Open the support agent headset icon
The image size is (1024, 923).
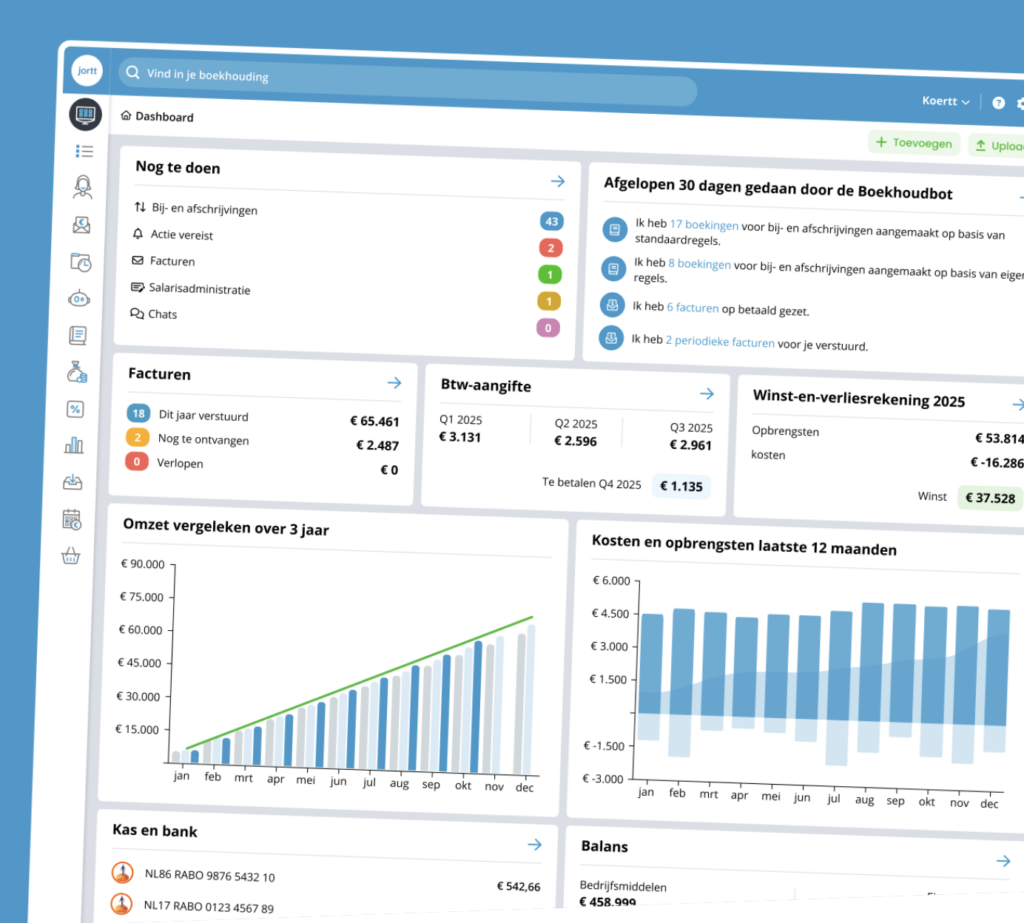coord(83,186)
